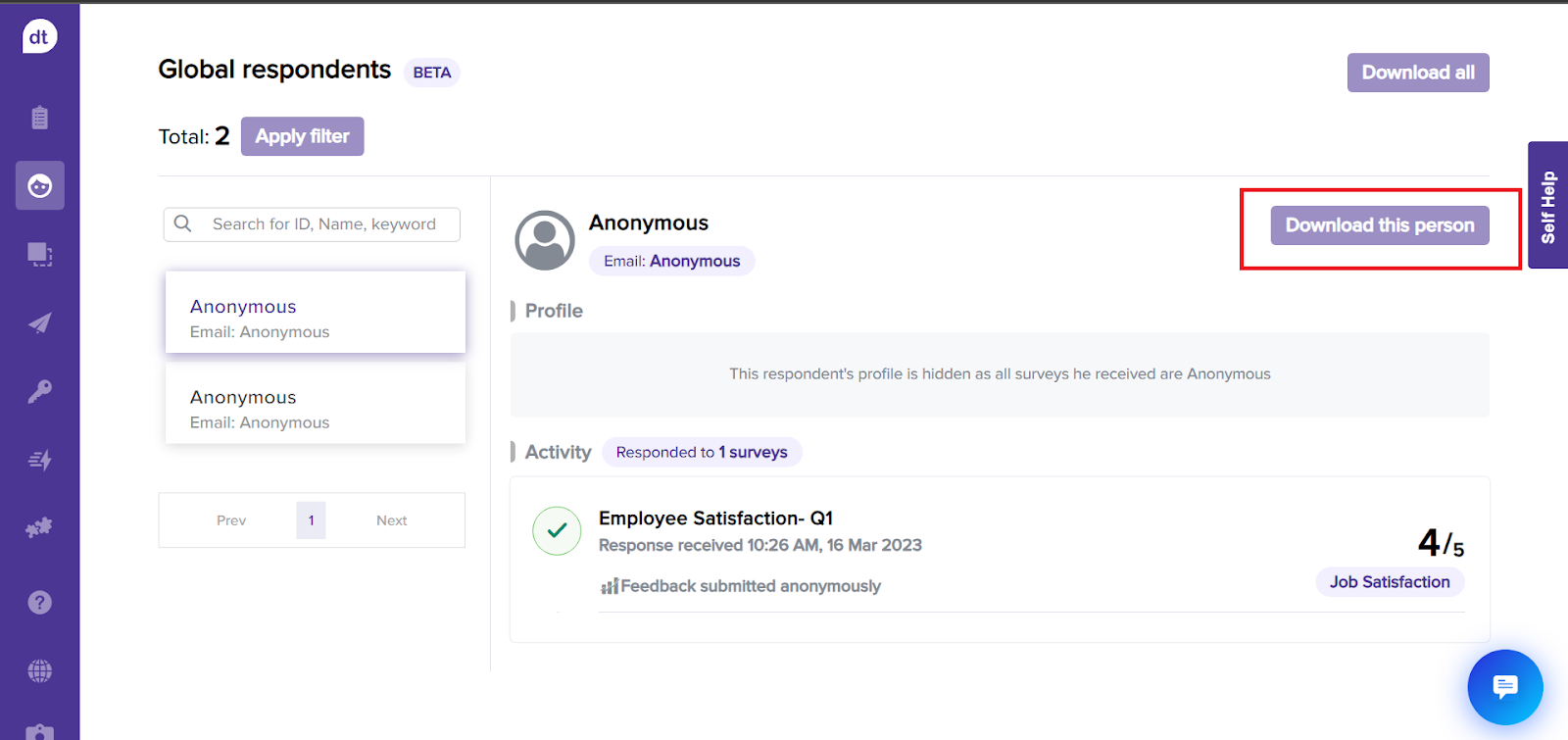The height and width of the screenshot is (740, 1568).
Task: Open the surveys clipboard icon in sidebar
Action: point(39,118)
